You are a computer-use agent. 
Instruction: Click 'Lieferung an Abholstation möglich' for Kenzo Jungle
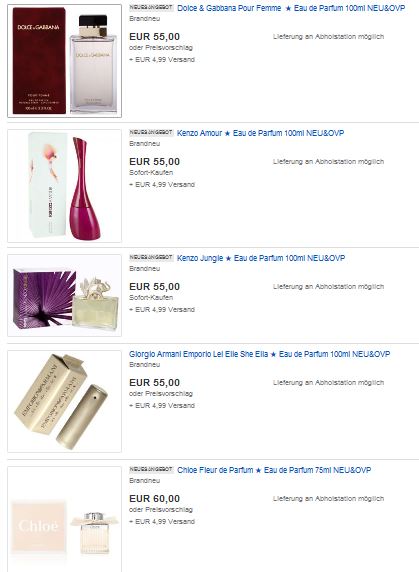coord(329,287)
